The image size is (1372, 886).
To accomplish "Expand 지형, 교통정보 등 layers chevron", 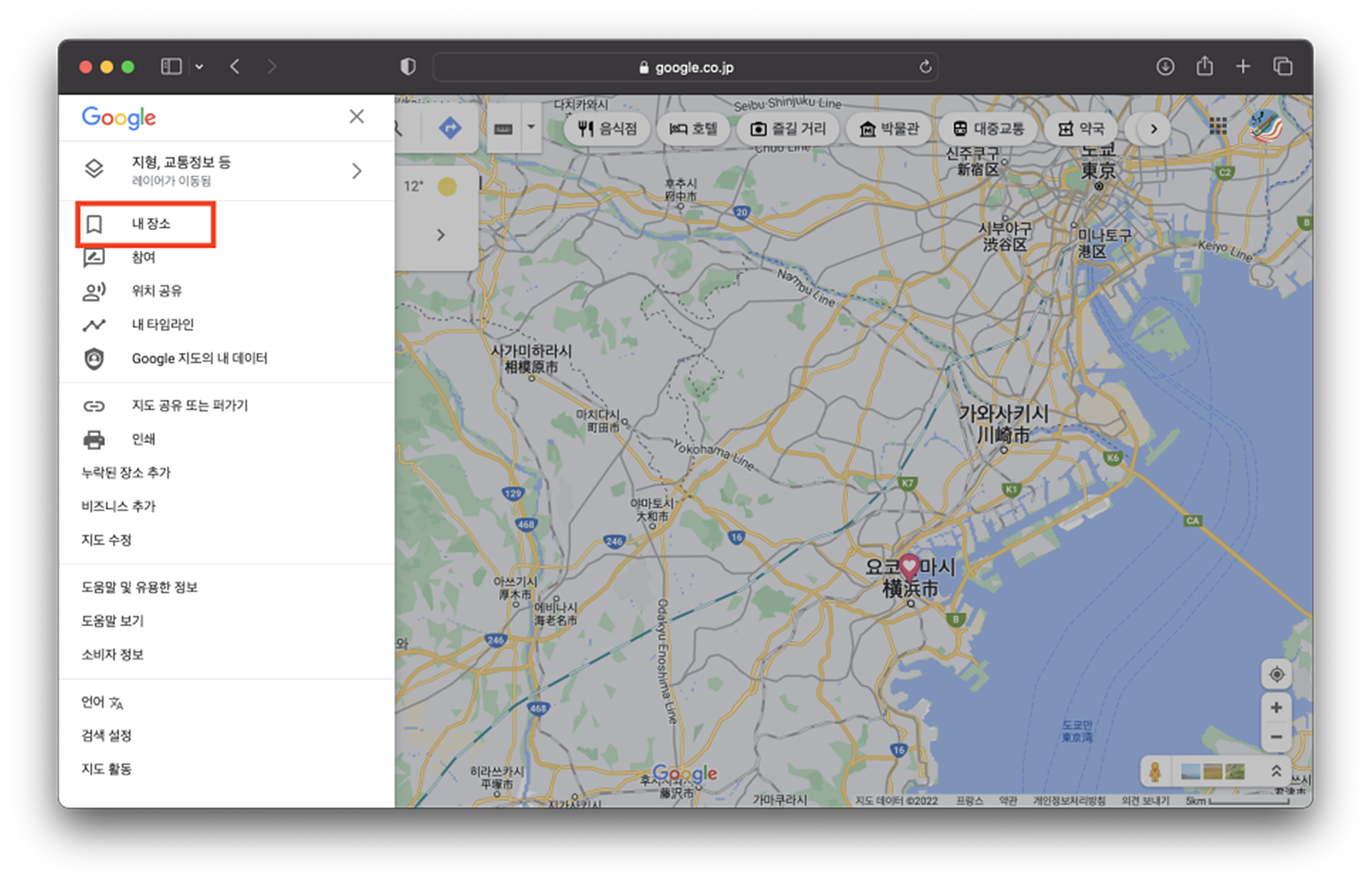I will 357,171.
